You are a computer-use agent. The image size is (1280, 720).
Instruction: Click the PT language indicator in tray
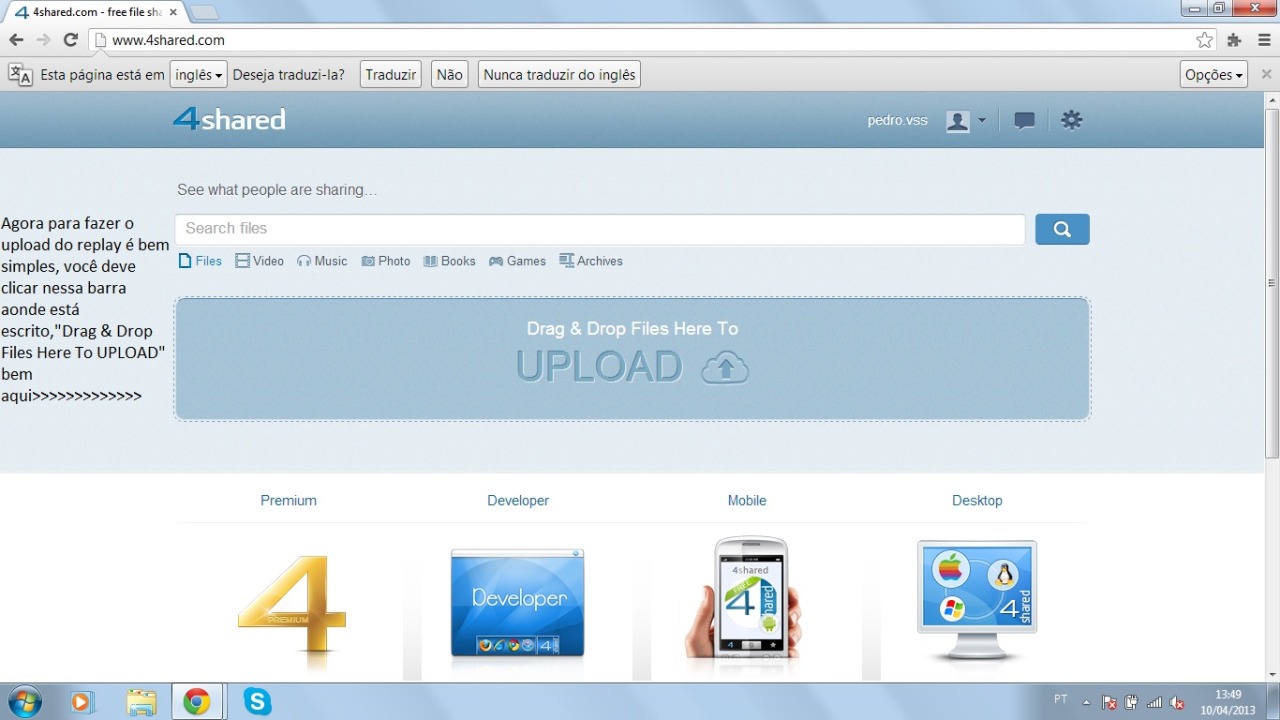click(x=1060, y=699)
